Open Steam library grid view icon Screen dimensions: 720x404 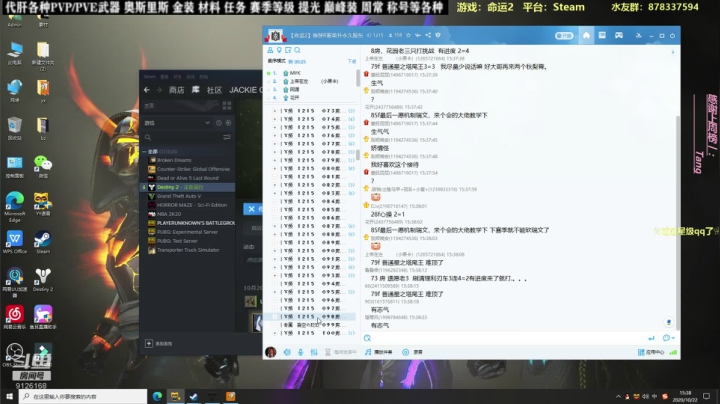[227, 106]
